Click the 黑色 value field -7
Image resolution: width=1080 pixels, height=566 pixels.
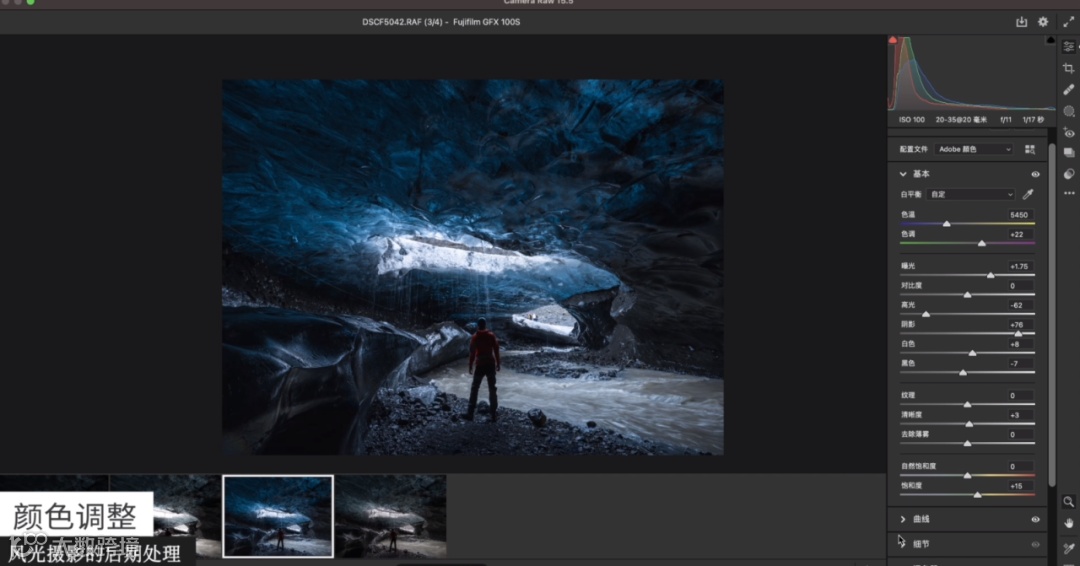click(1019, 364)
